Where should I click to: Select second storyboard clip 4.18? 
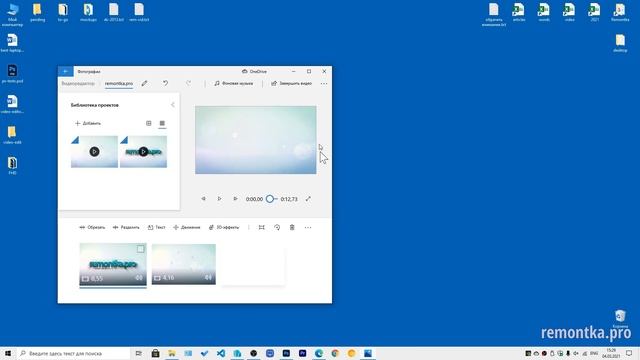coord(184,264)
